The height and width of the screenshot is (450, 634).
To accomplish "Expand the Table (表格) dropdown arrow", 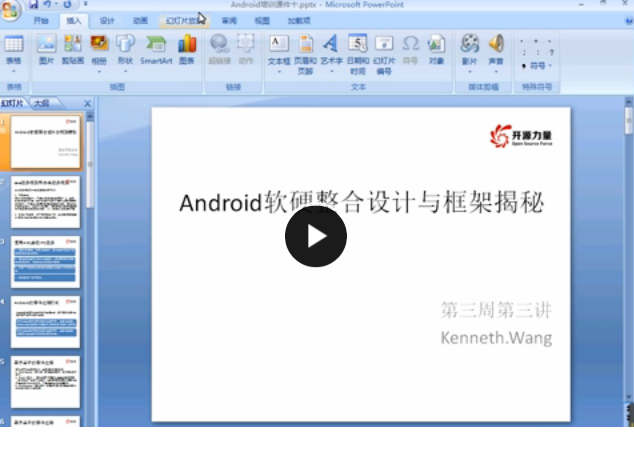I will coord(14,72).
